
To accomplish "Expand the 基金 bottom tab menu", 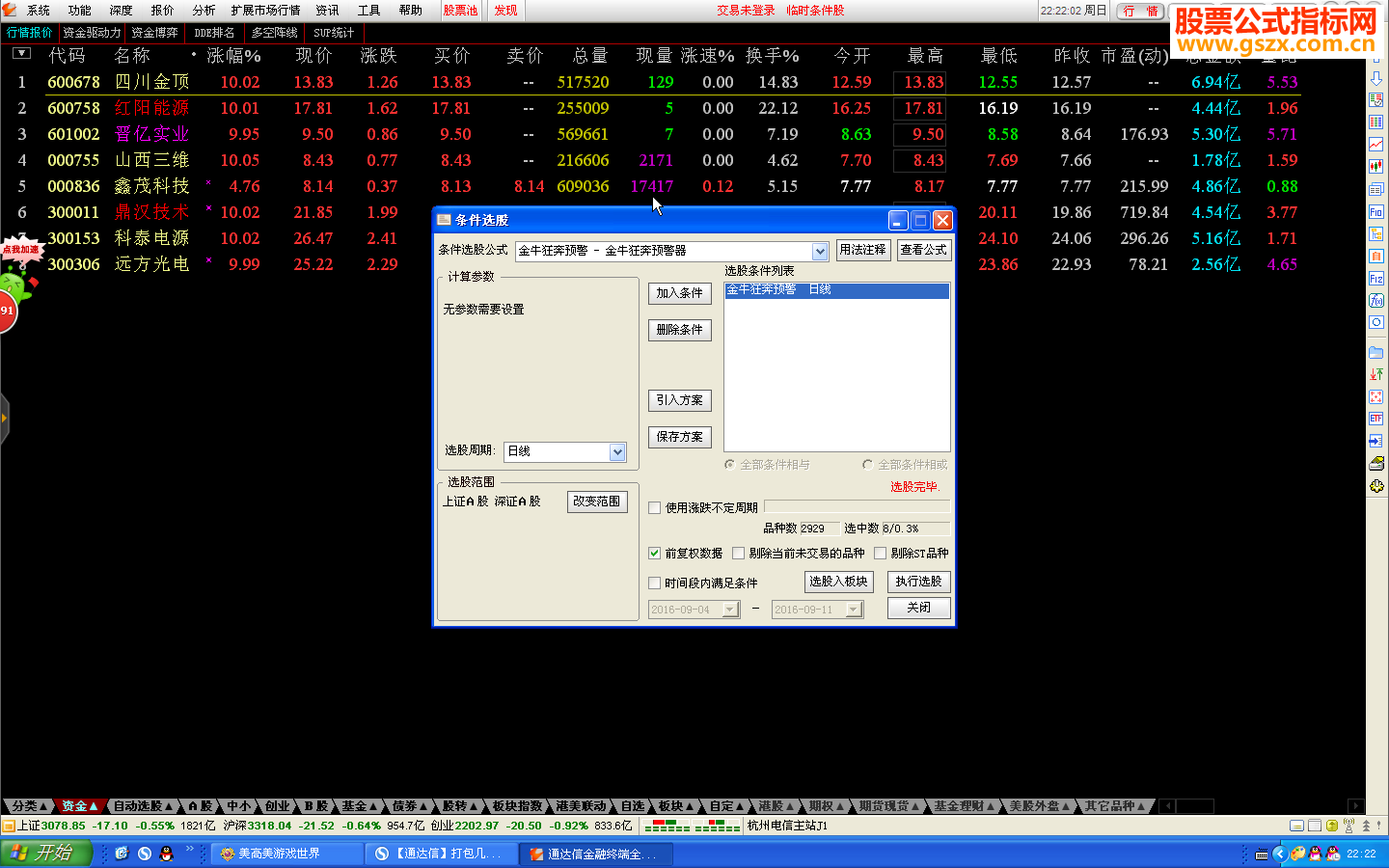I will 360,806.
